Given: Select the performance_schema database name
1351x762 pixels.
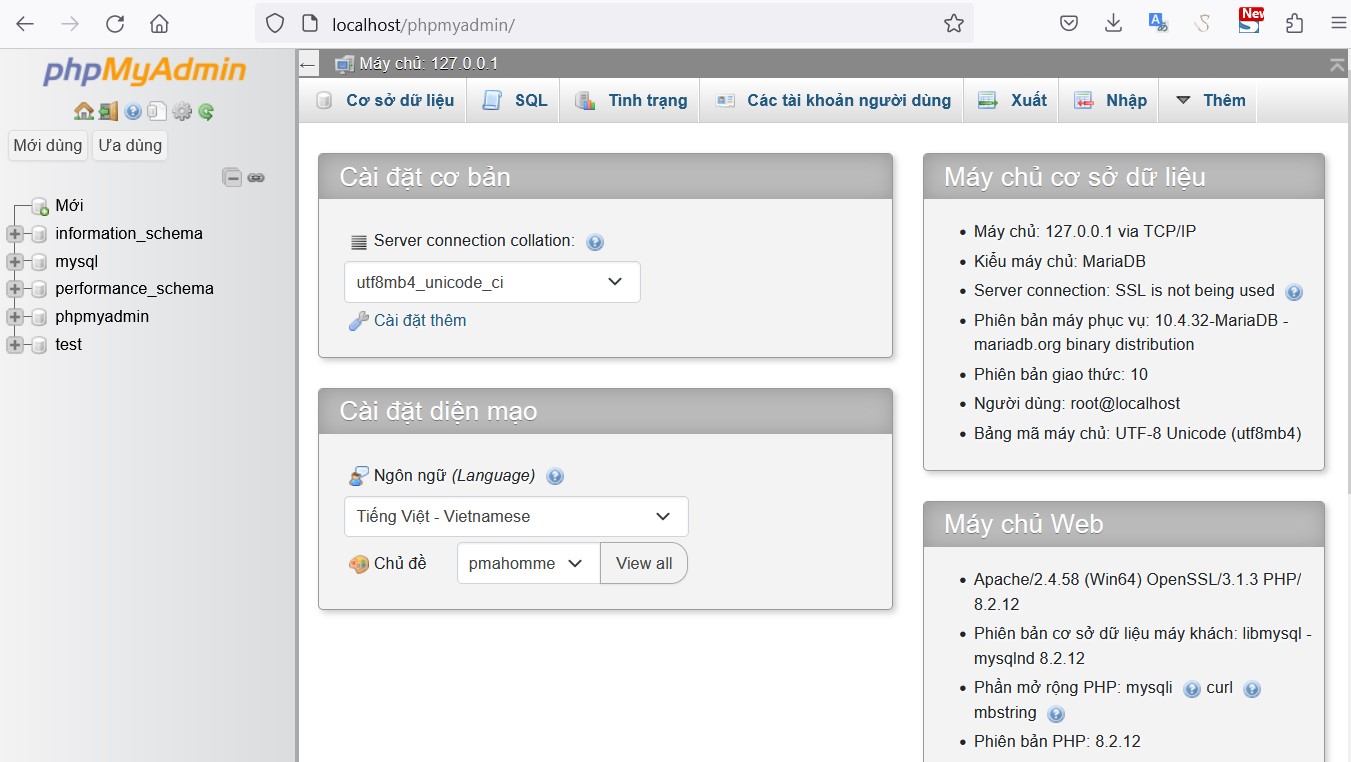Looking at the screenshot, I should point(134,289).
